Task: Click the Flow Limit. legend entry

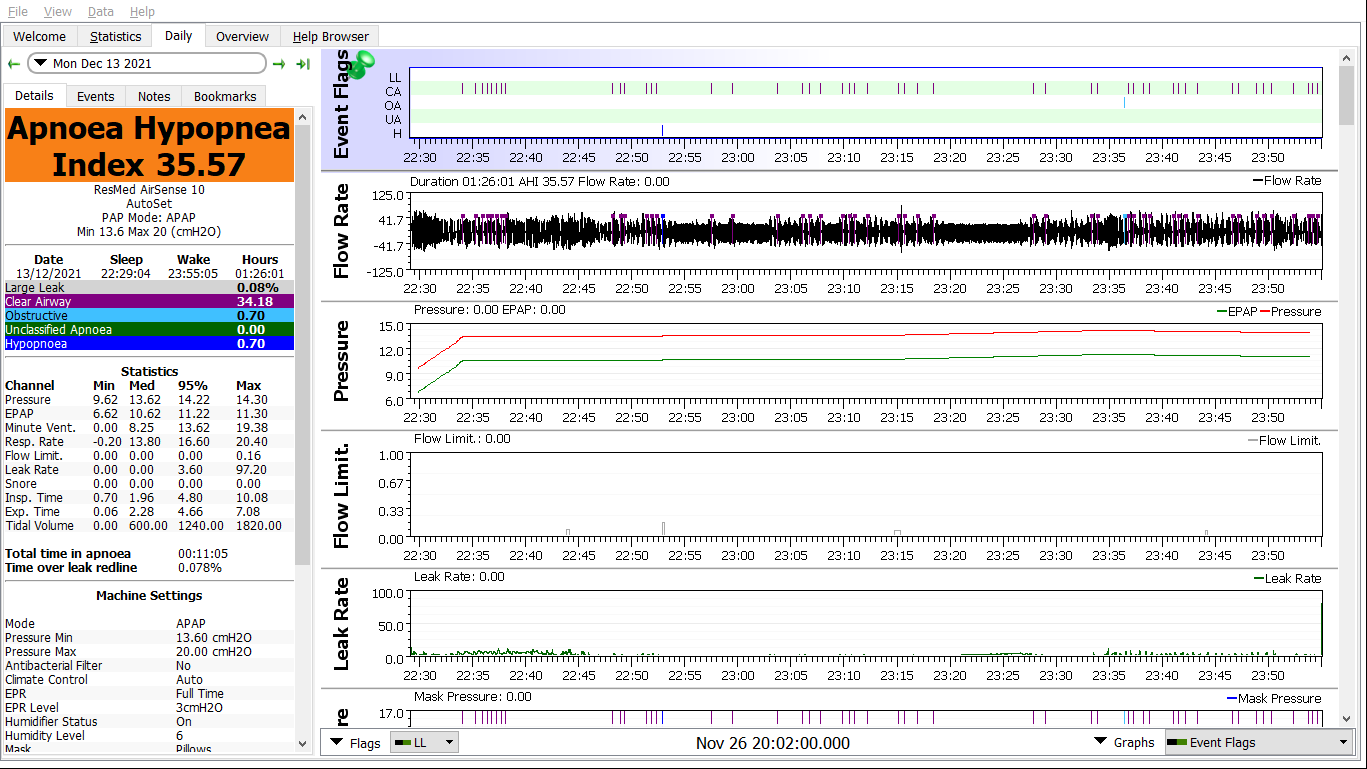Action: (x=1284, y=440)
